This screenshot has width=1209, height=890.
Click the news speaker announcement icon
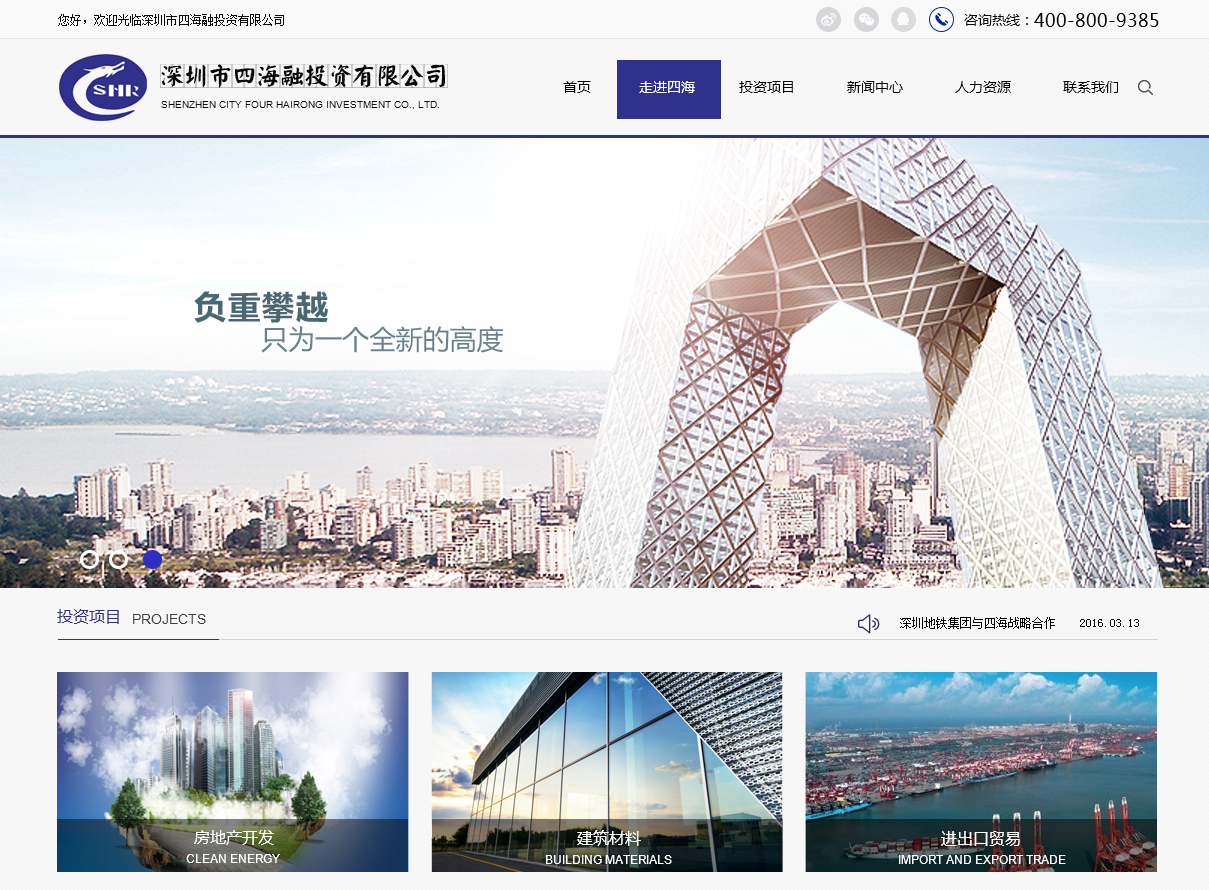pyautogui.click(x=868, y=624)
